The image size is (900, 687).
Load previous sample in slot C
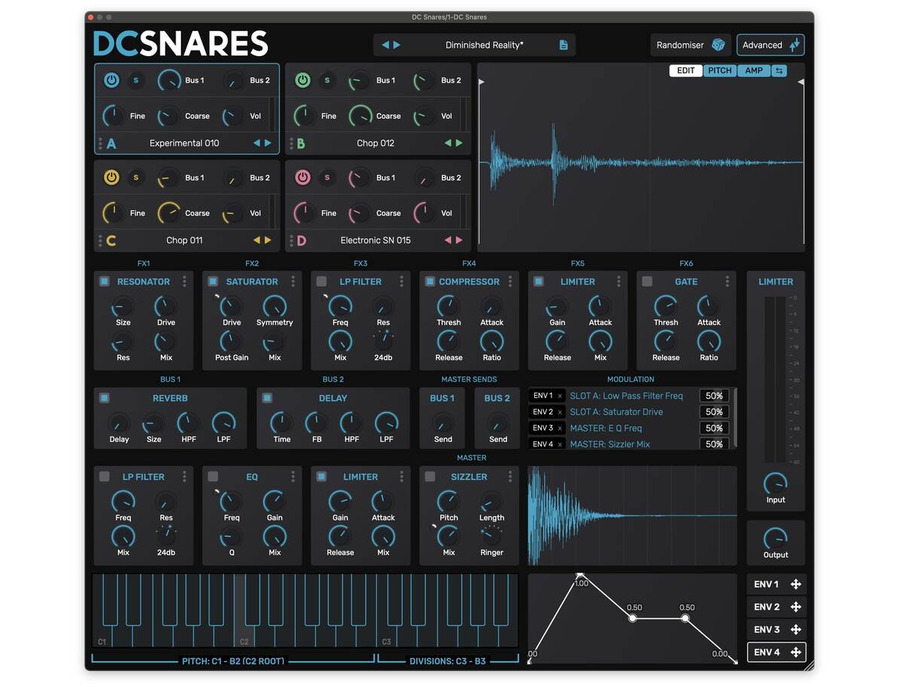(257, 240)
